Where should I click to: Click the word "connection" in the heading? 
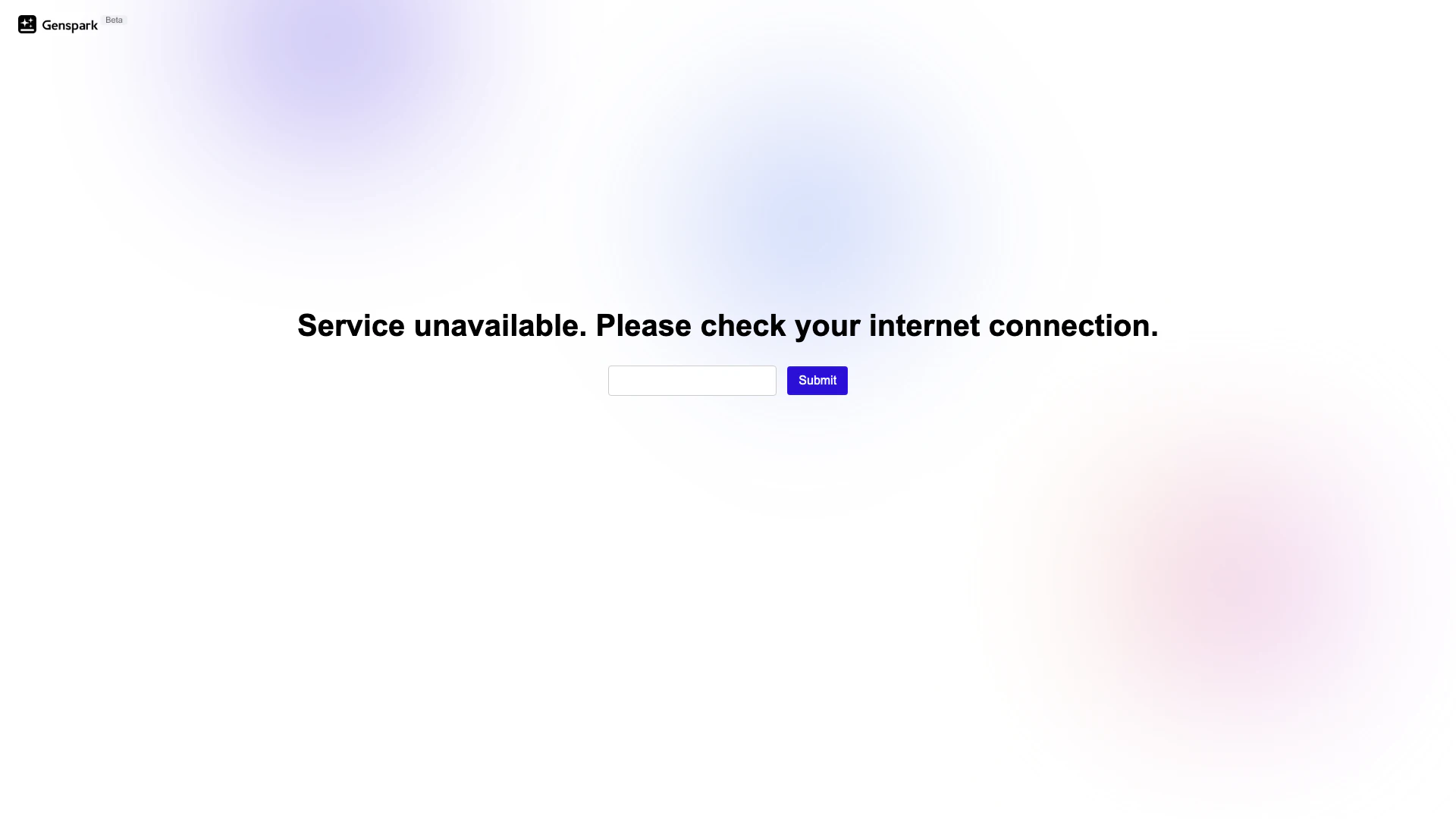pyautogui.click(x=1069, y=325)
